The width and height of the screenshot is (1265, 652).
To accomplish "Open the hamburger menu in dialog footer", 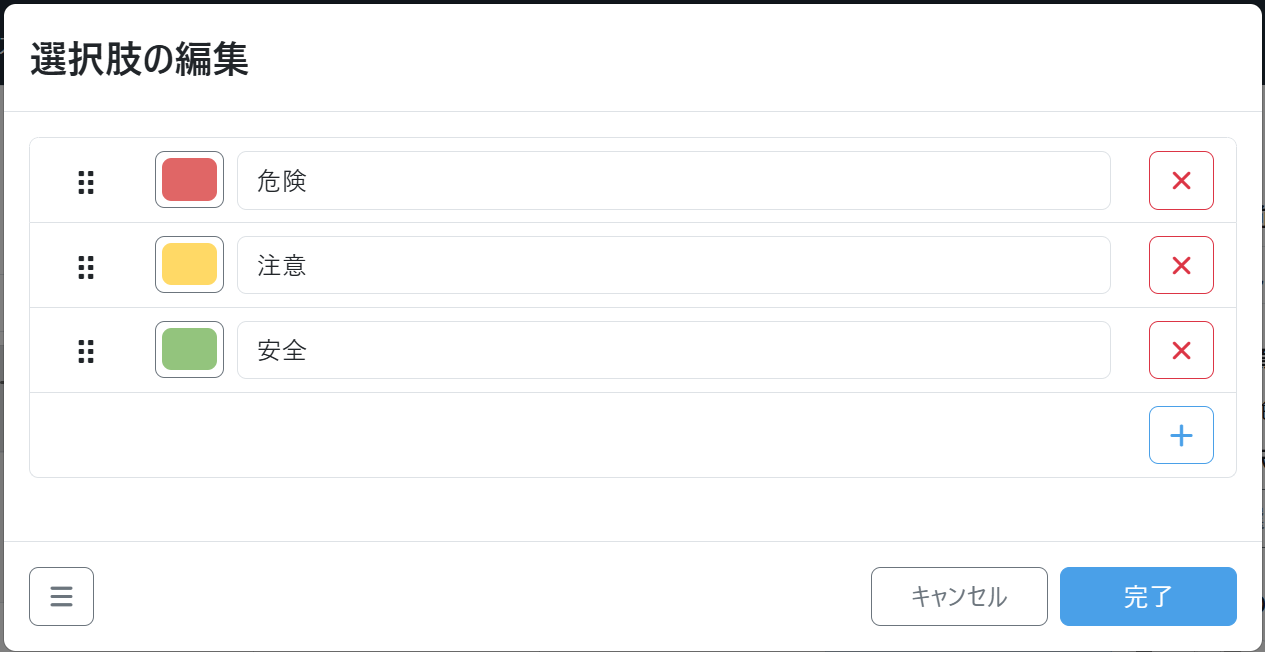I will [x=61, y=597].
